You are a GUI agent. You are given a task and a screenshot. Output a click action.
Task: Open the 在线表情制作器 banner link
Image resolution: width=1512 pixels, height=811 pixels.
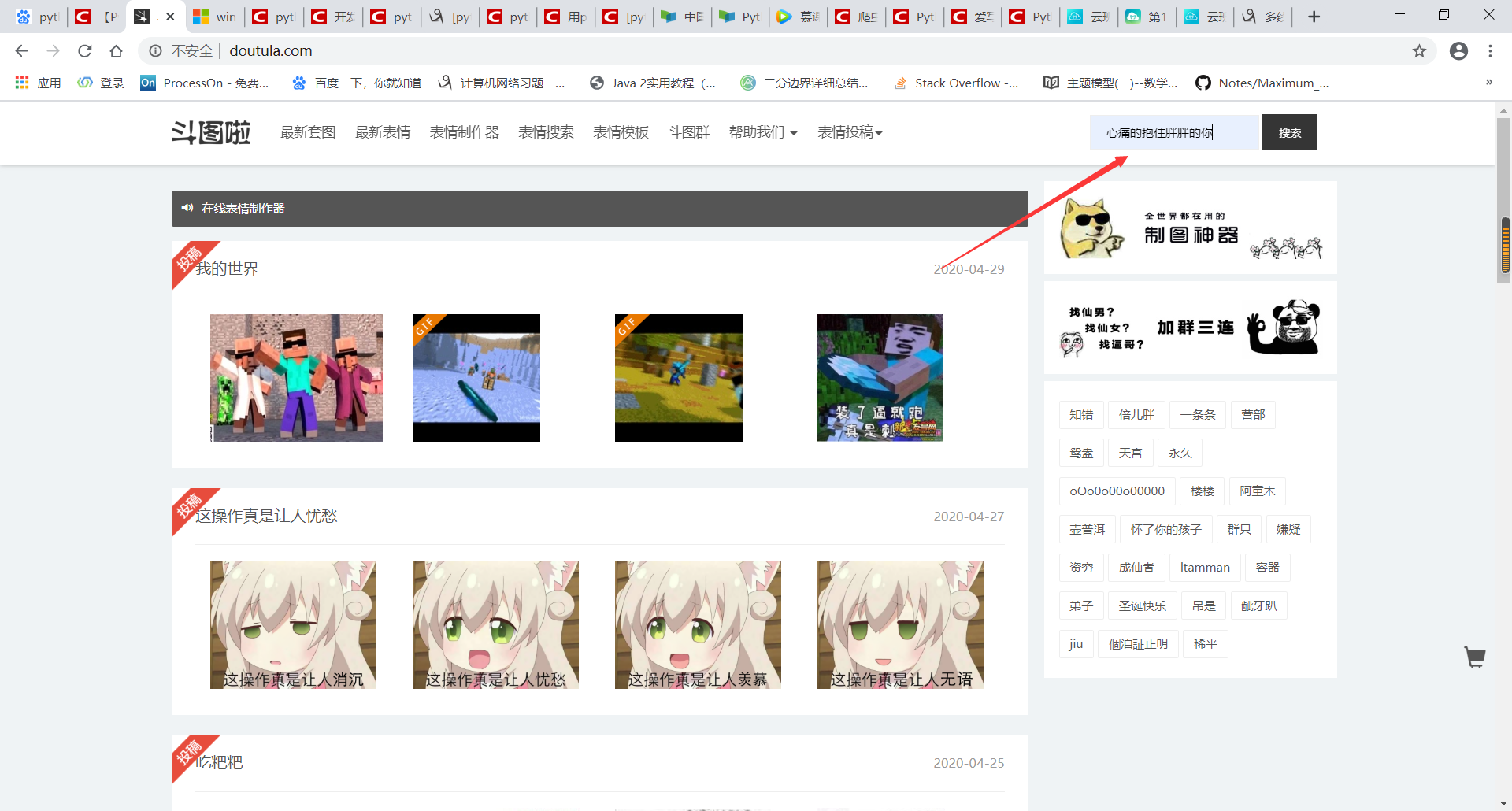(243, 208)
